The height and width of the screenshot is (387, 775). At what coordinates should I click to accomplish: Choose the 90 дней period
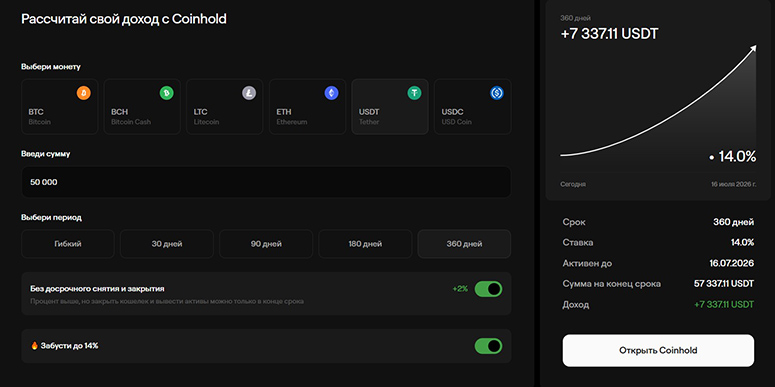click(x=266, y=244)
